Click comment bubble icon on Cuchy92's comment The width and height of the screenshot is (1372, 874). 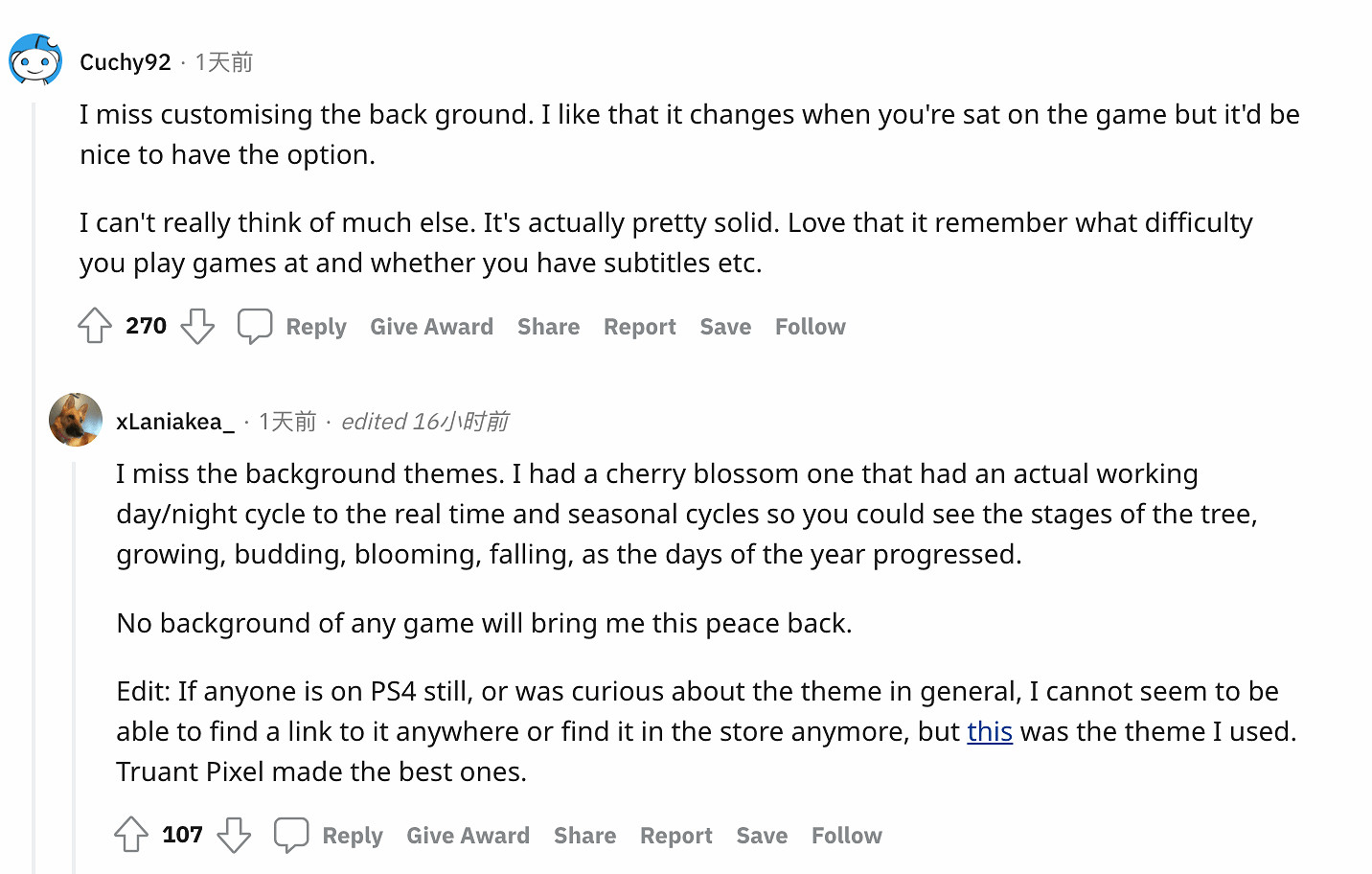(x=255, y=326)
